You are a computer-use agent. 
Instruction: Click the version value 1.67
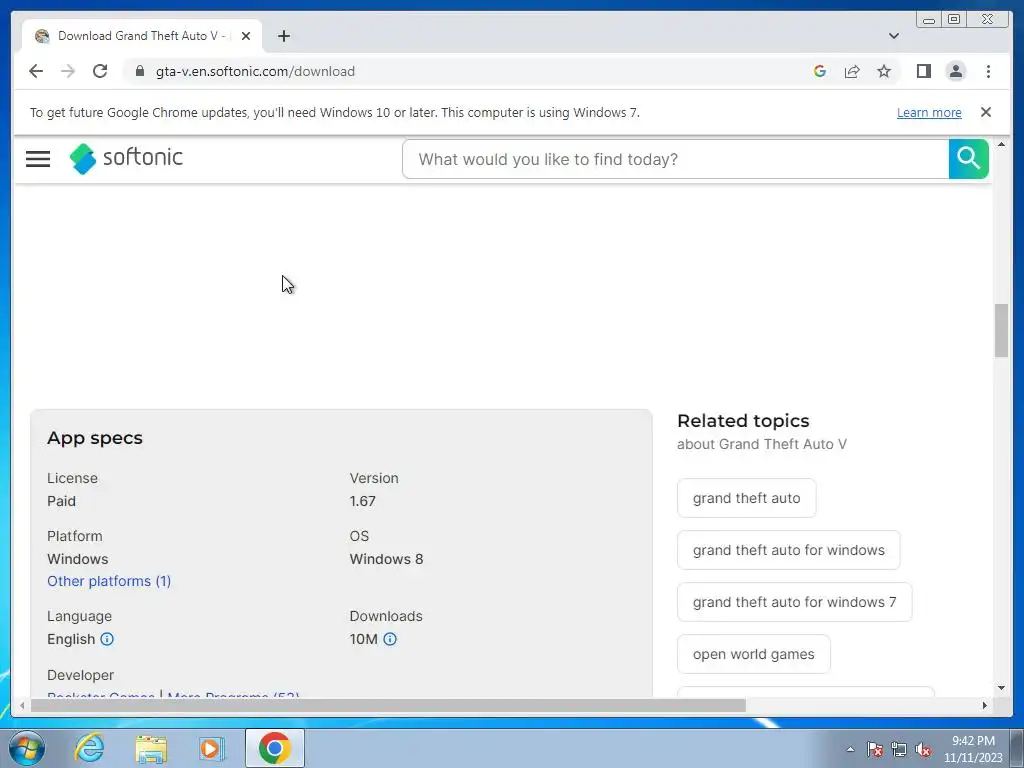coord(362,501)
